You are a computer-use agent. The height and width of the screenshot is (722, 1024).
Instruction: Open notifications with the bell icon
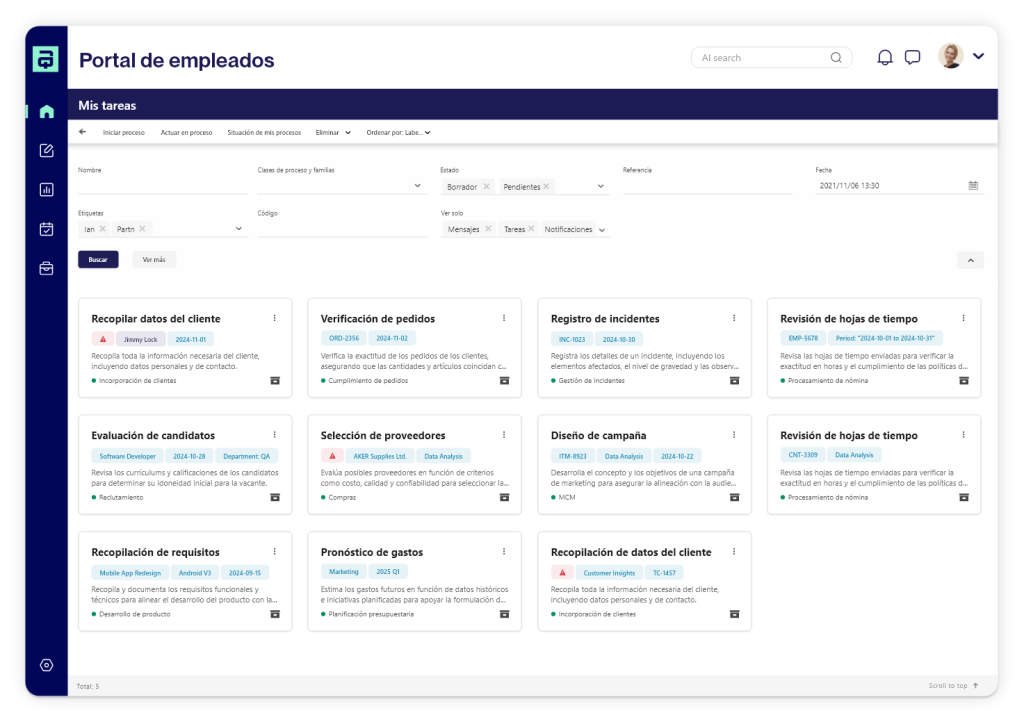(884, 57)
